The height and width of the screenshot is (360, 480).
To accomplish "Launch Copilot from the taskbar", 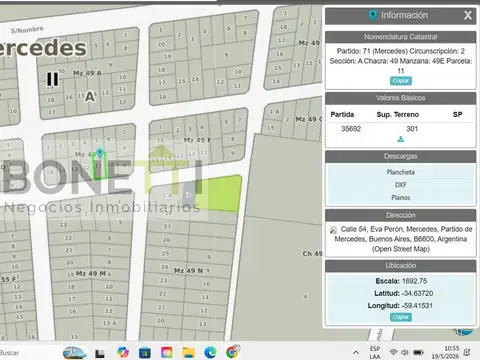I will coord(123,352).
